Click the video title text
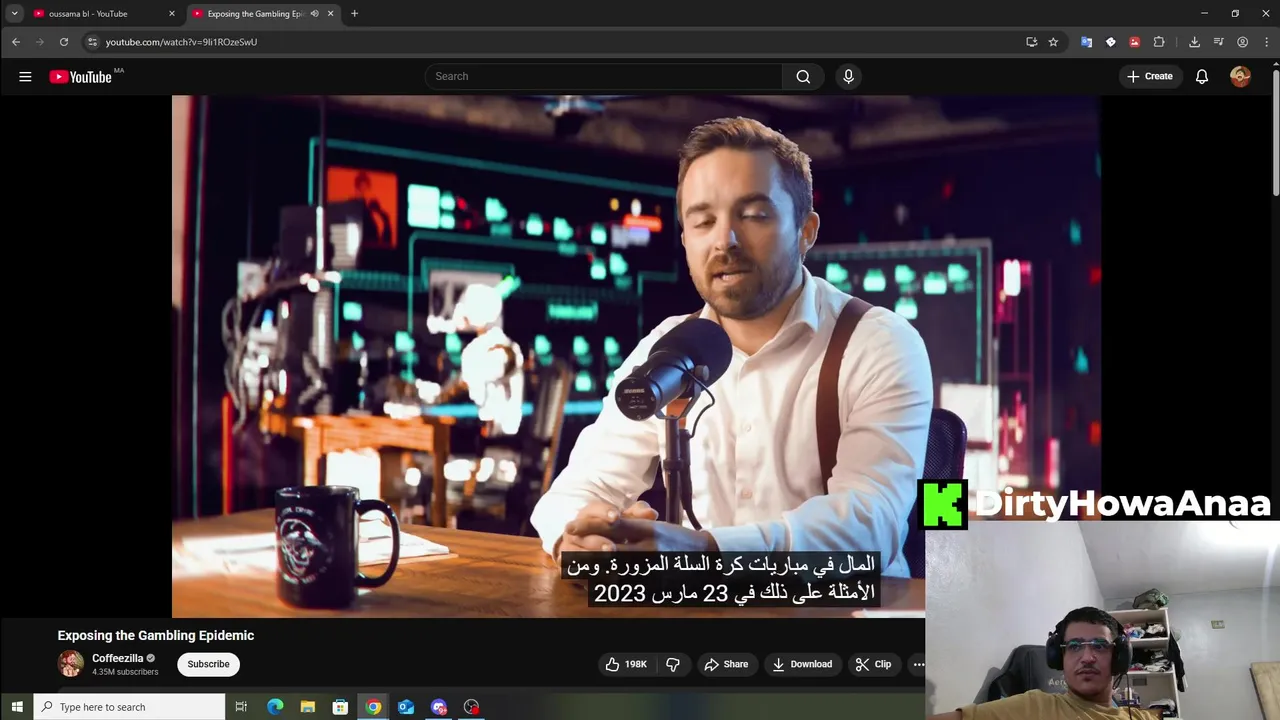Screen dimensions: 1280x720 156,635
